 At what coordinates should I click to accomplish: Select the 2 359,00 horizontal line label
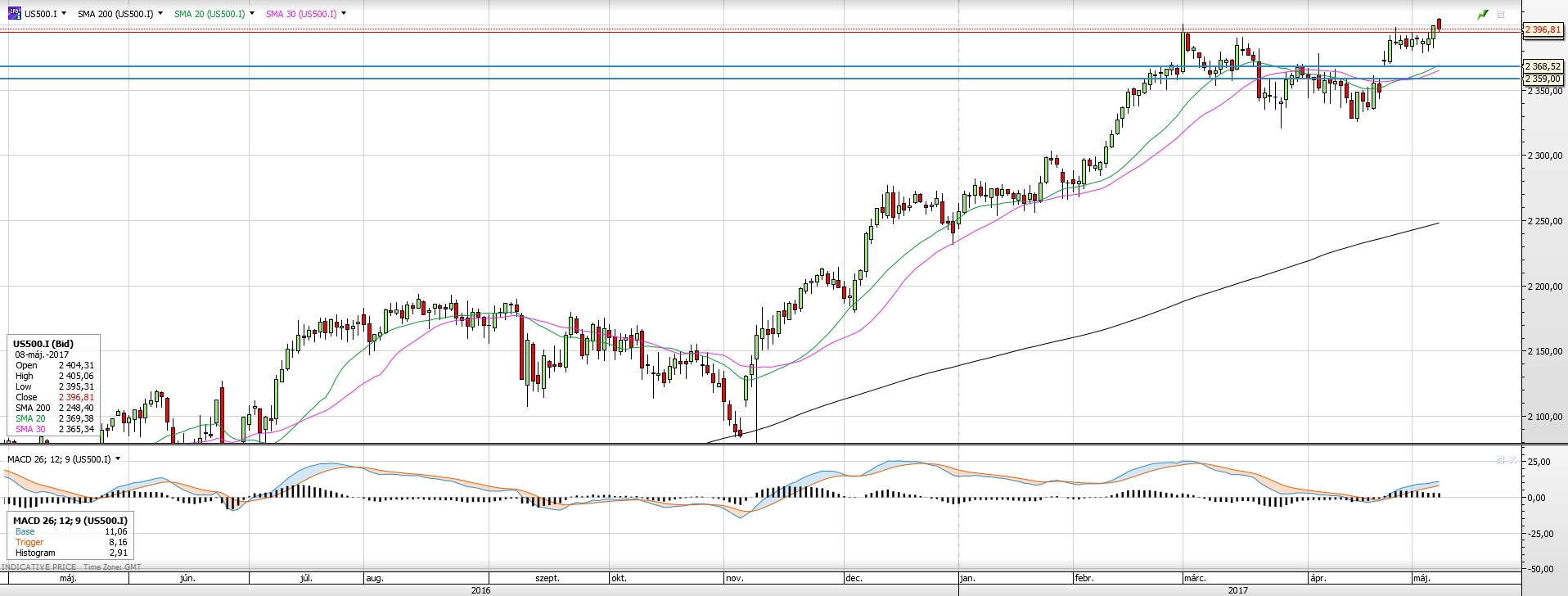pos(1543,79)
